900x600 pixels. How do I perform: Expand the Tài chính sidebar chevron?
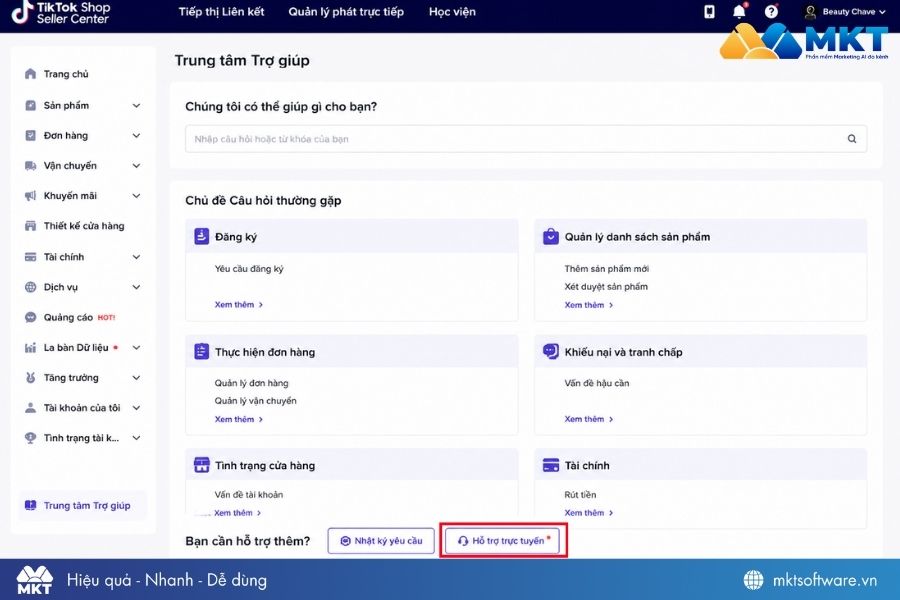click(x=137, y=257)
